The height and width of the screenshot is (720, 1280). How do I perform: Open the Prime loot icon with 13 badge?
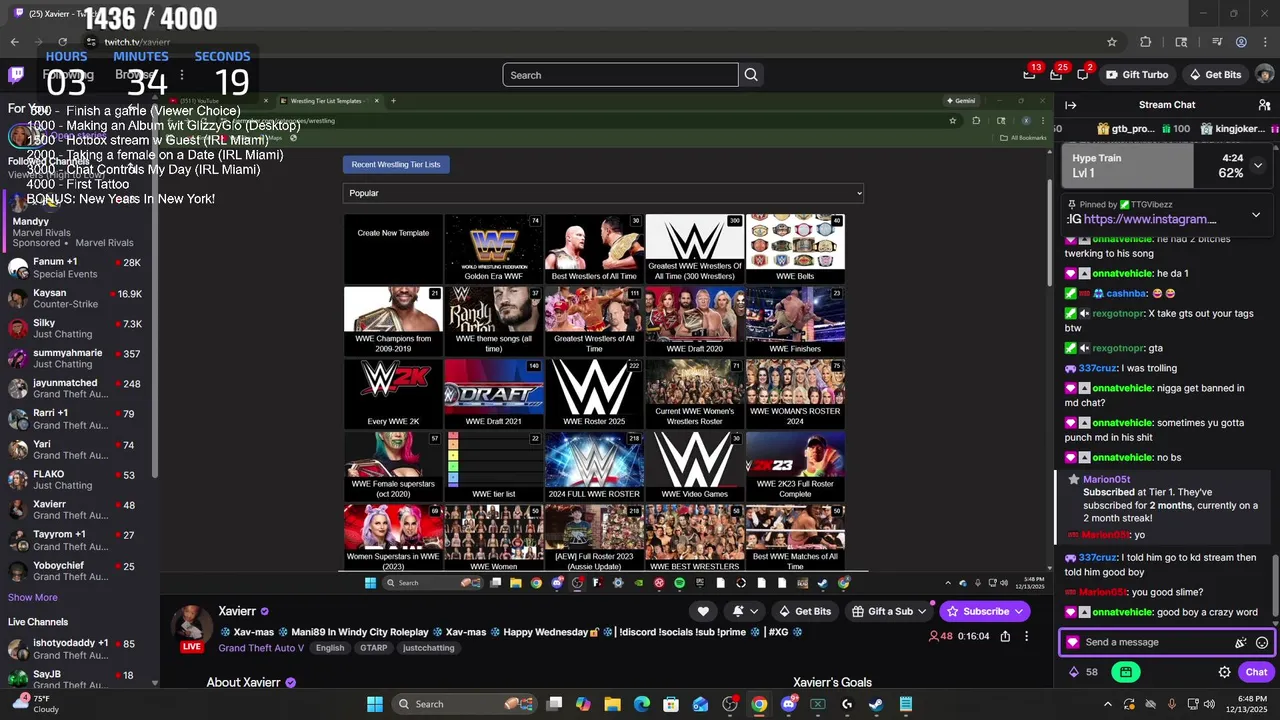[1029, 75]
